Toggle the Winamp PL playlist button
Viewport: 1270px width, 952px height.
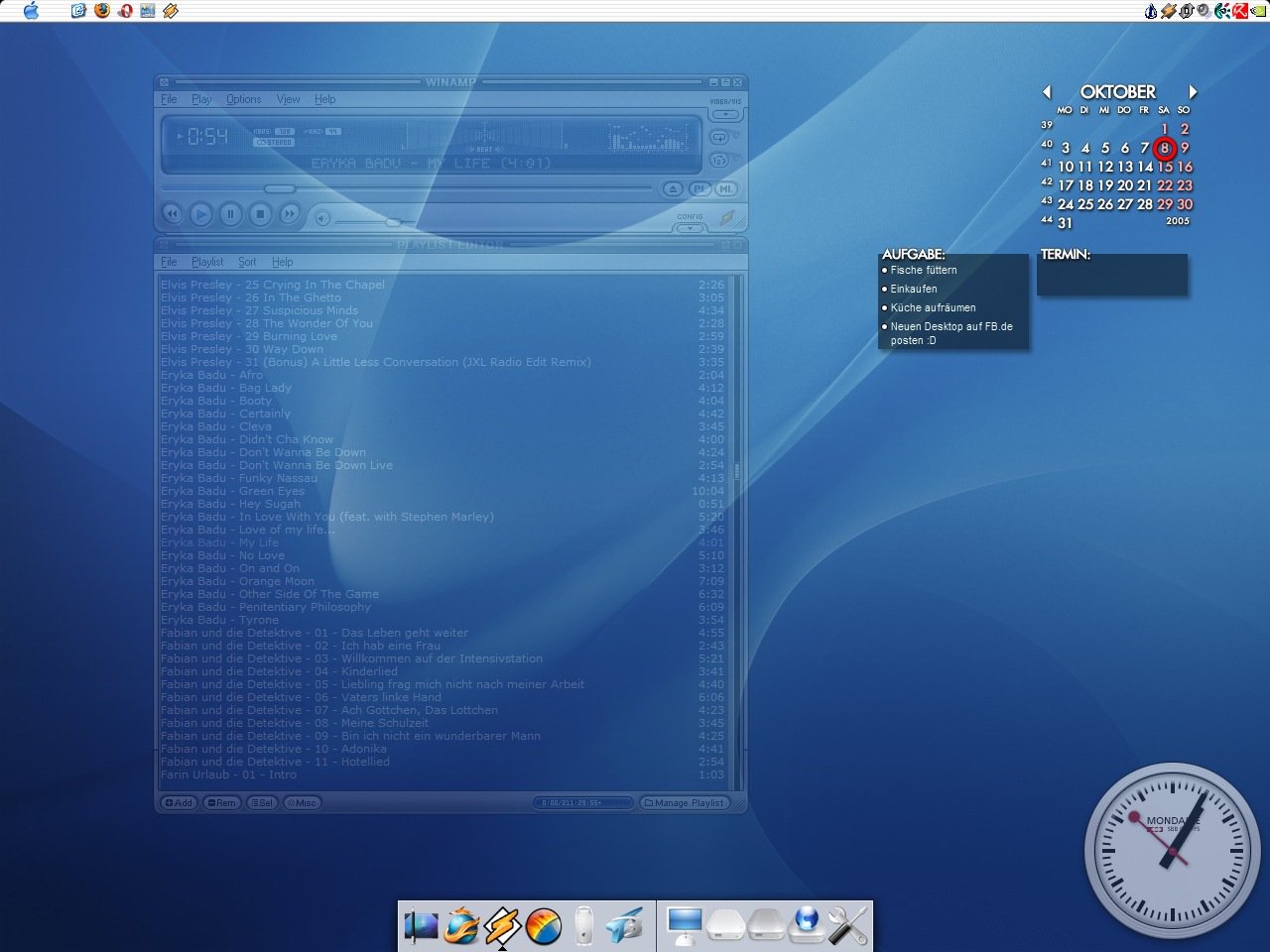pos(700,188)
